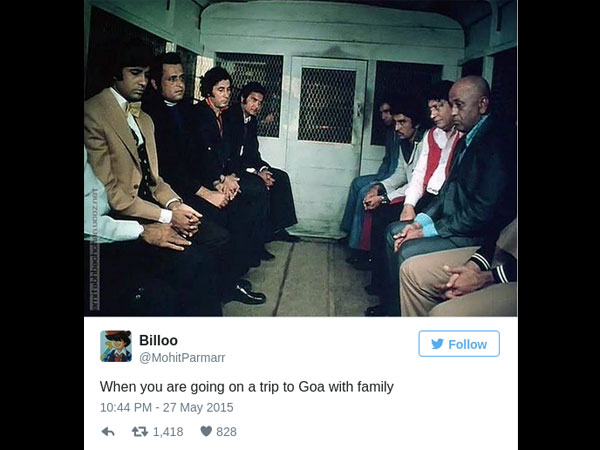Click the Twitter bird icon in Follow button
Viewport: 600px width, 450px height.
click(x=437, y=344)
